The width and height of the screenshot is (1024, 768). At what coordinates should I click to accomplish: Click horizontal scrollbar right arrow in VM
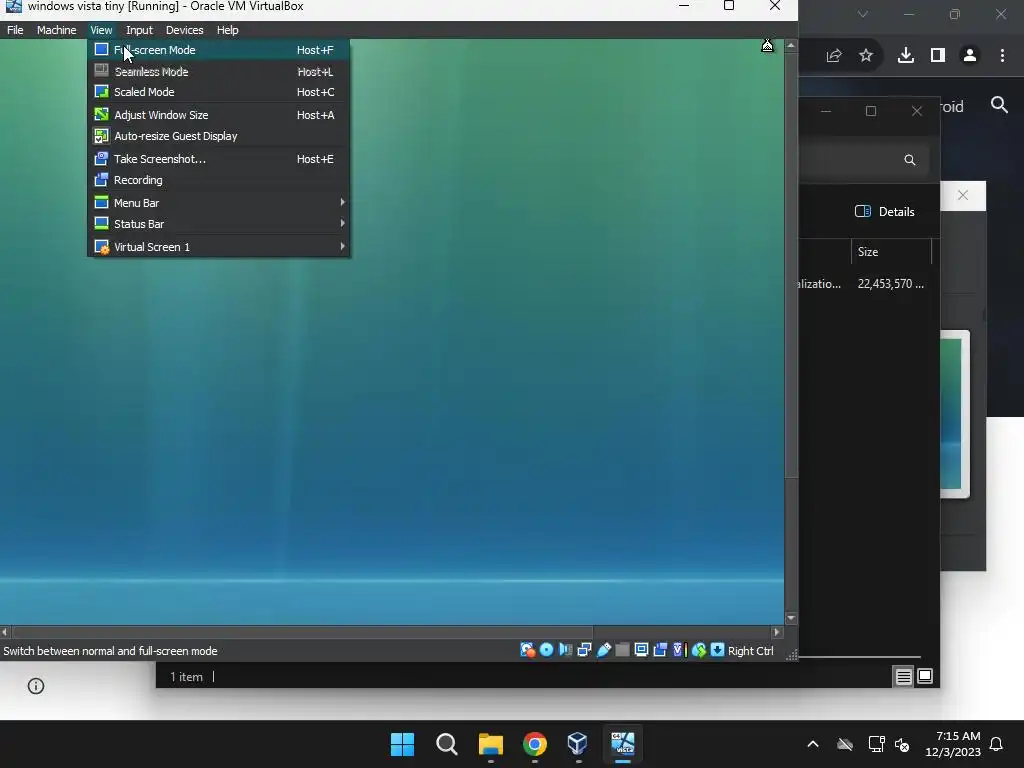tap(776, 632)
